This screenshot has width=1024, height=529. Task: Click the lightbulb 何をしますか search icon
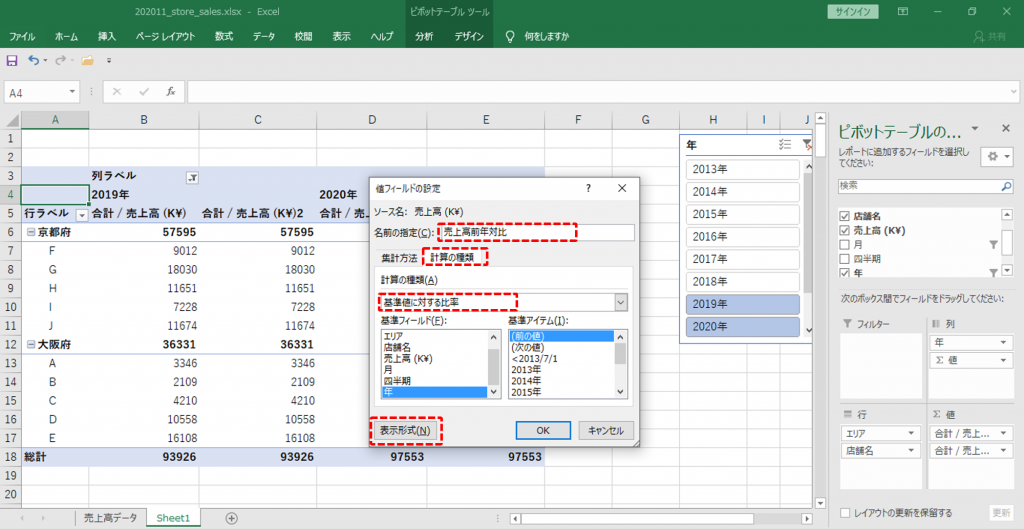[x=510, y=37]
